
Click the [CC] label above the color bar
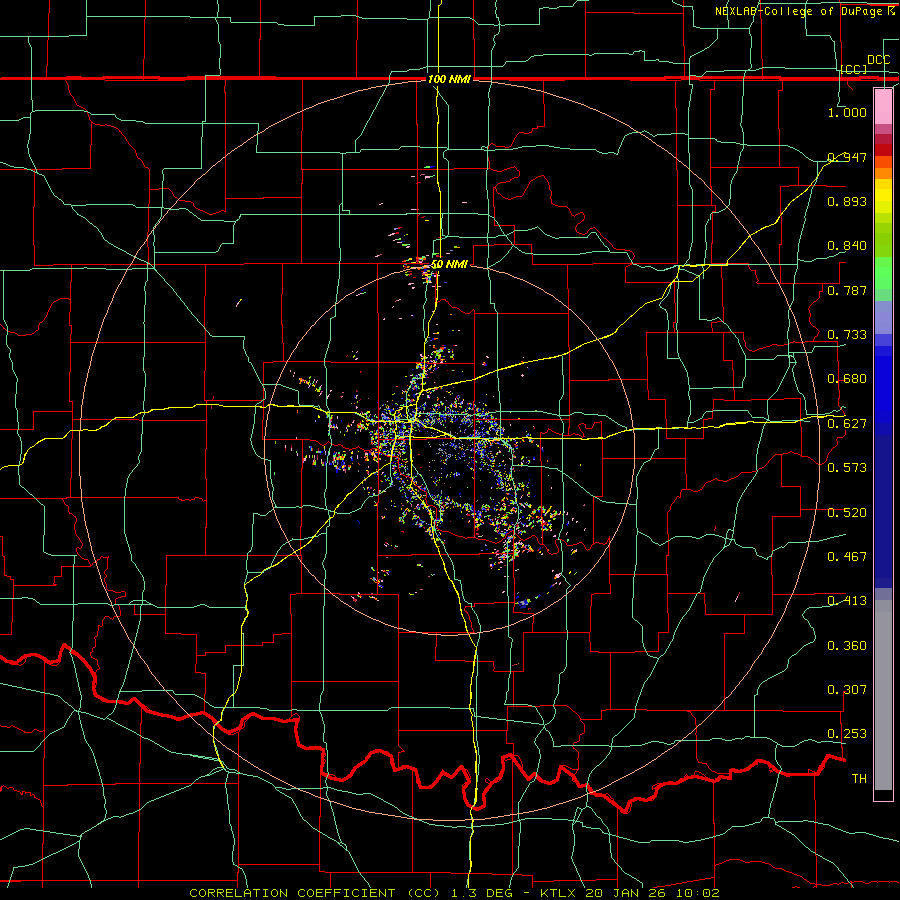(854, 69)
